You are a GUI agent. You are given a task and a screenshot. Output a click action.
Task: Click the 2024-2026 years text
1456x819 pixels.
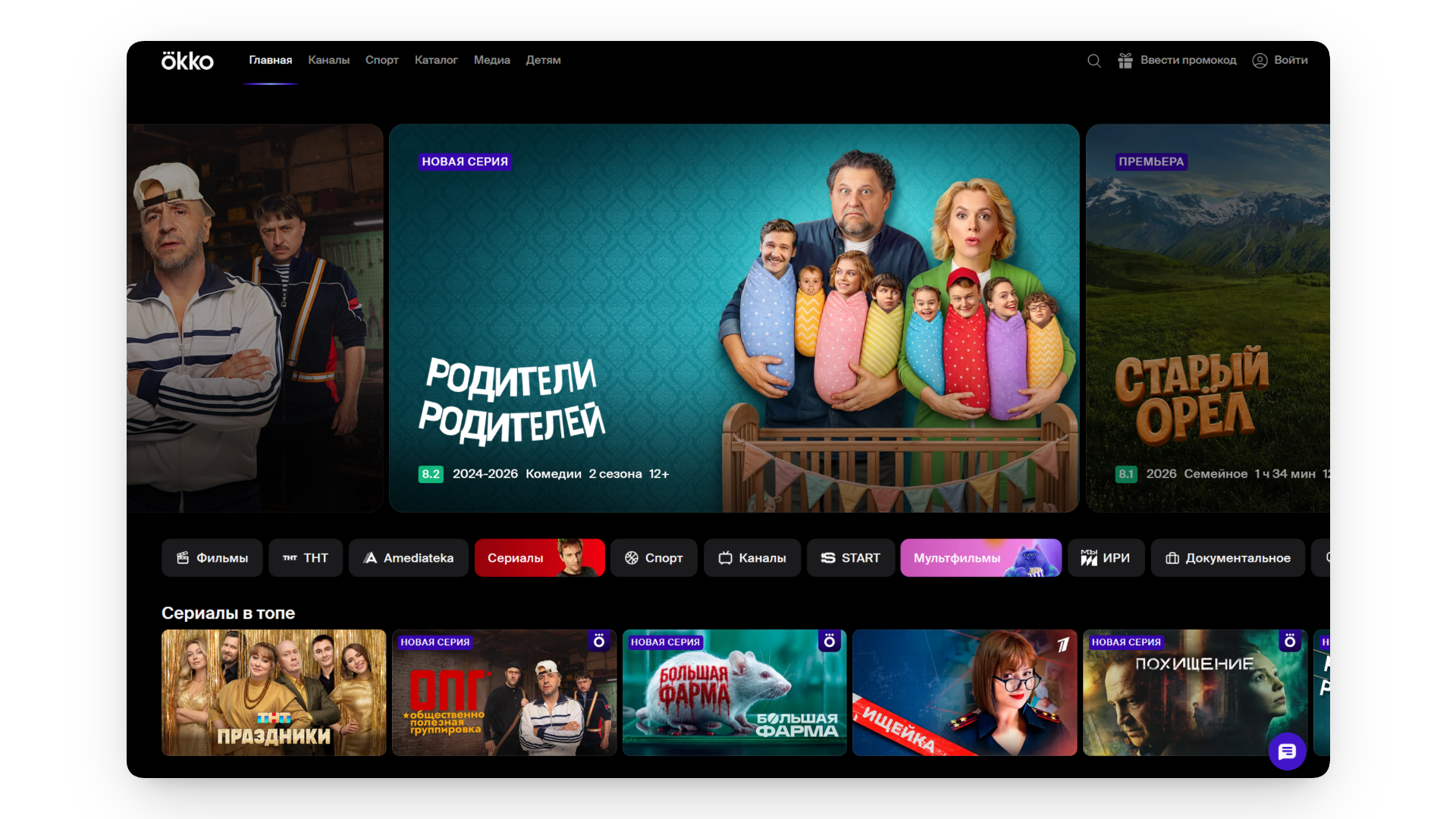[x=485, y=474]
